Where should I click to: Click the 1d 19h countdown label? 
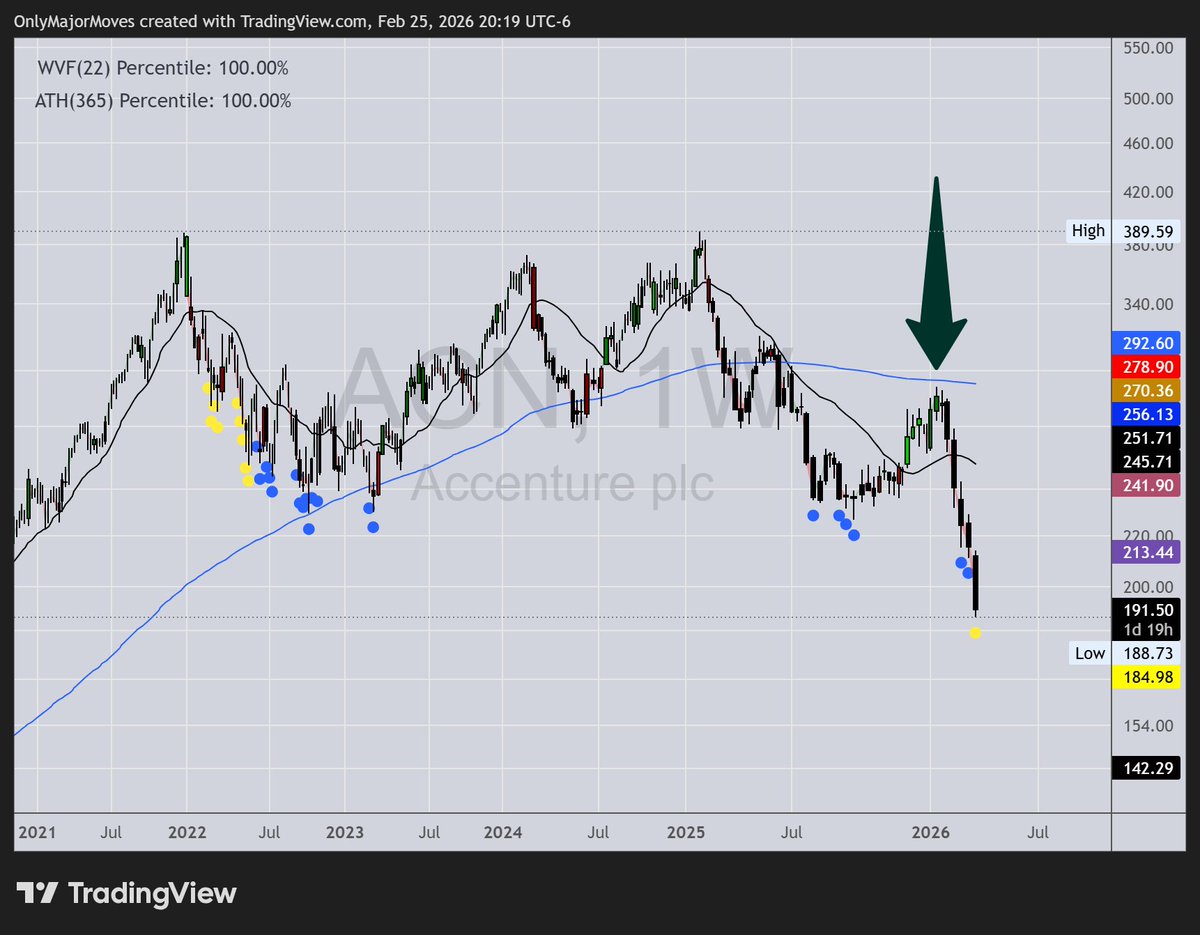1146,630
